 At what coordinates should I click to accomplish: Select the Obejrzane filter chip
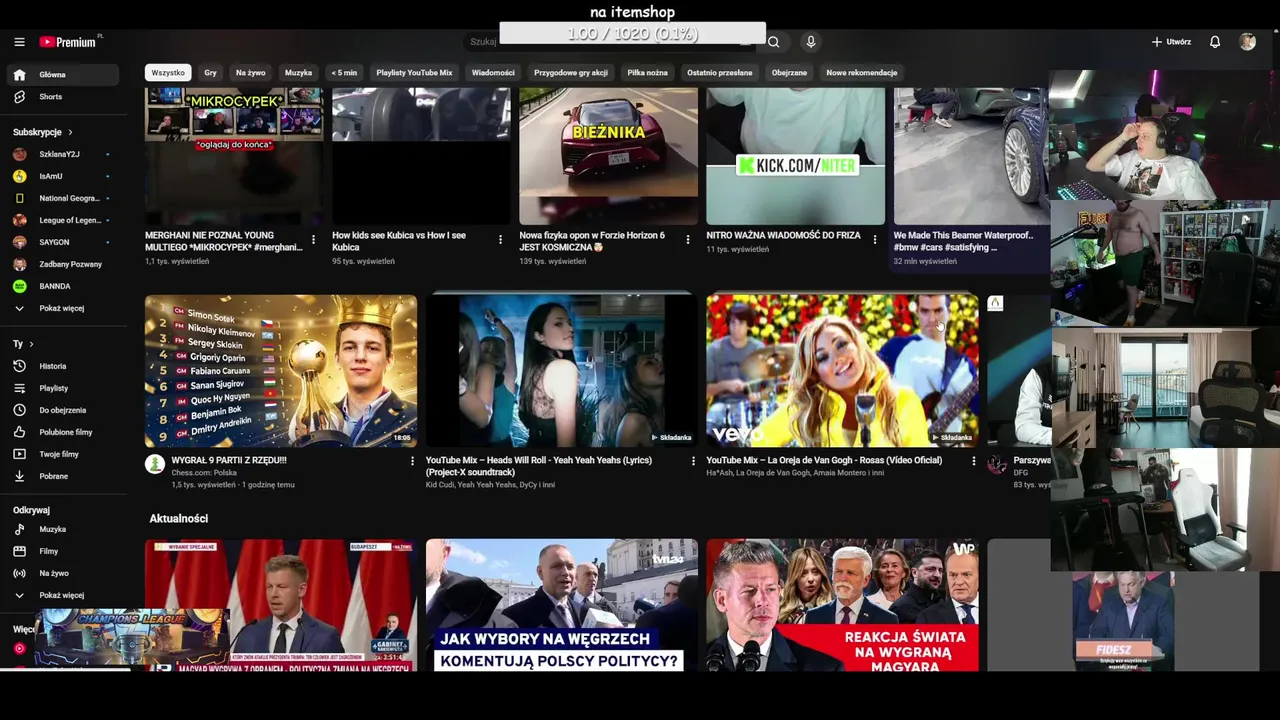tap(789, 73)
